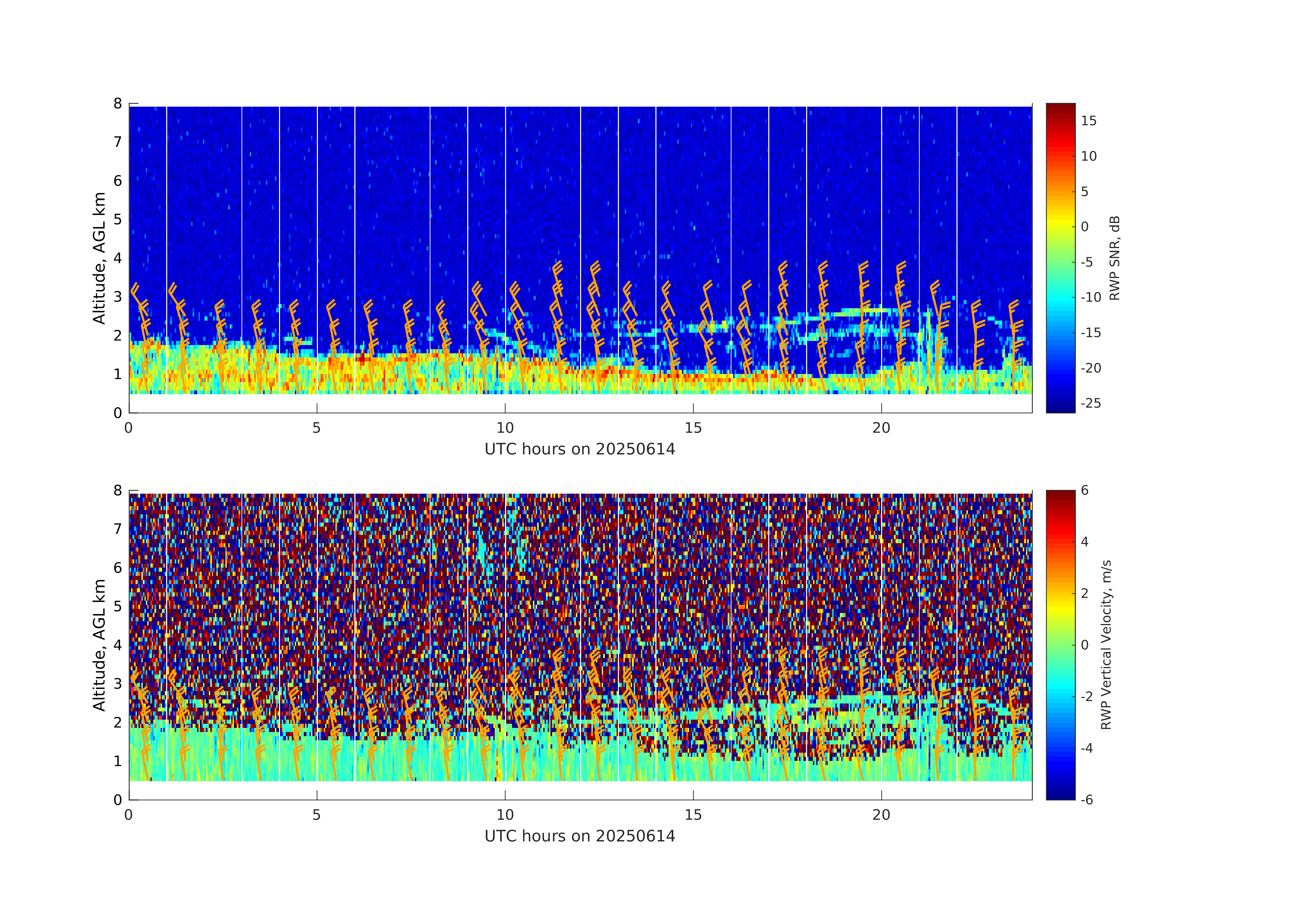Click the top plot 'Altitude, AGL km' label
Image resolution: width=1316 pixels, height=903 pixels.
pos(99,258)
